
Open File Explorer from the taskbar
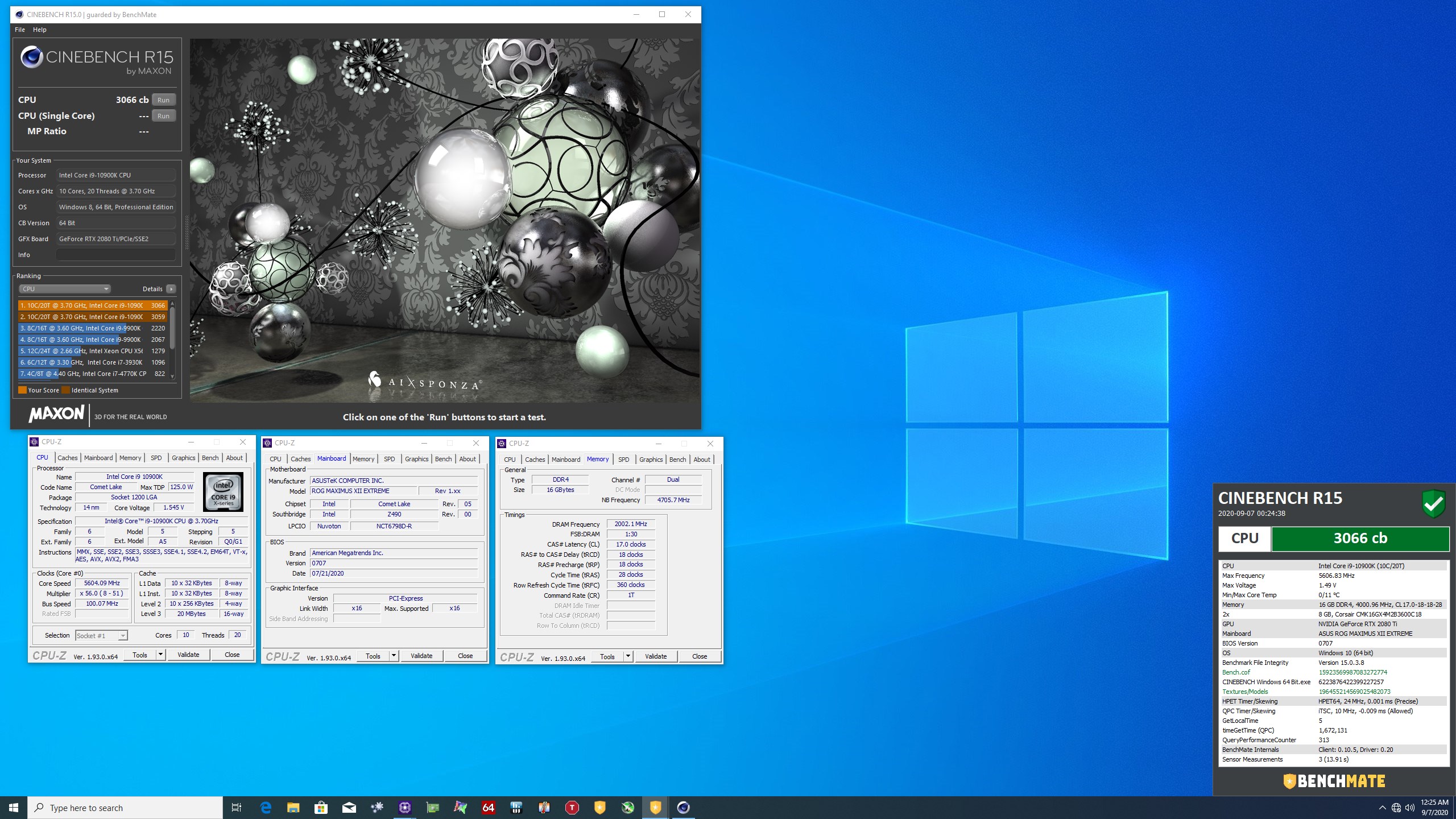coord(293,808)
